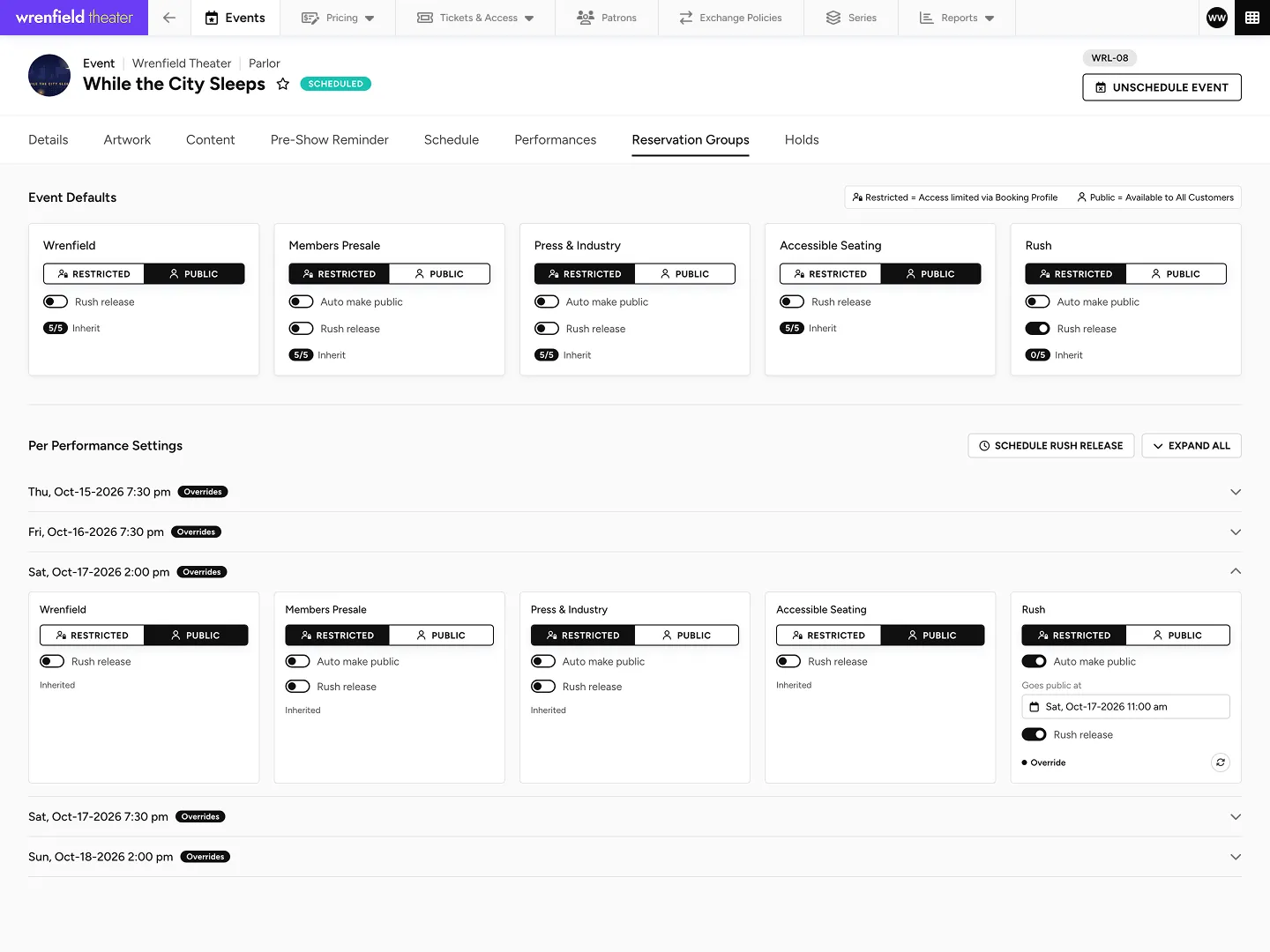Toggle Rush release in Accessible Seating defaults
This screenshot has width=1270, height=952.
point(792,301)
